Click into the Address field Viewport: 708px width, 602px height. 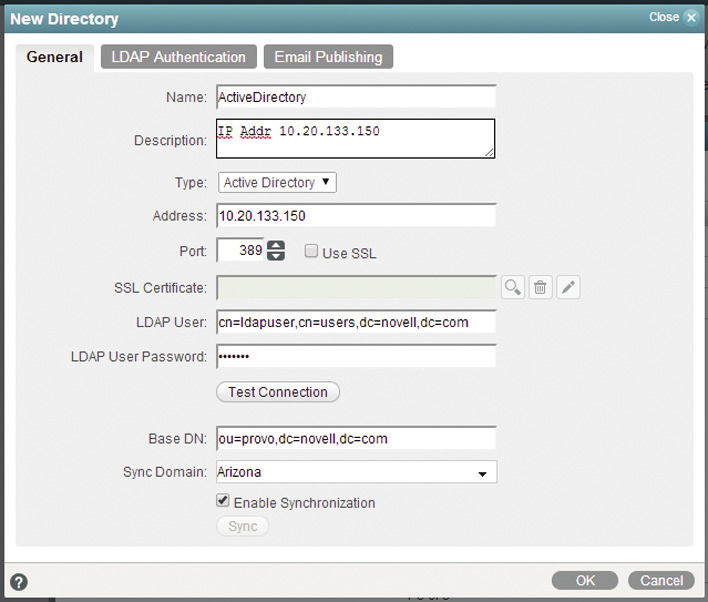pos(356,215)
